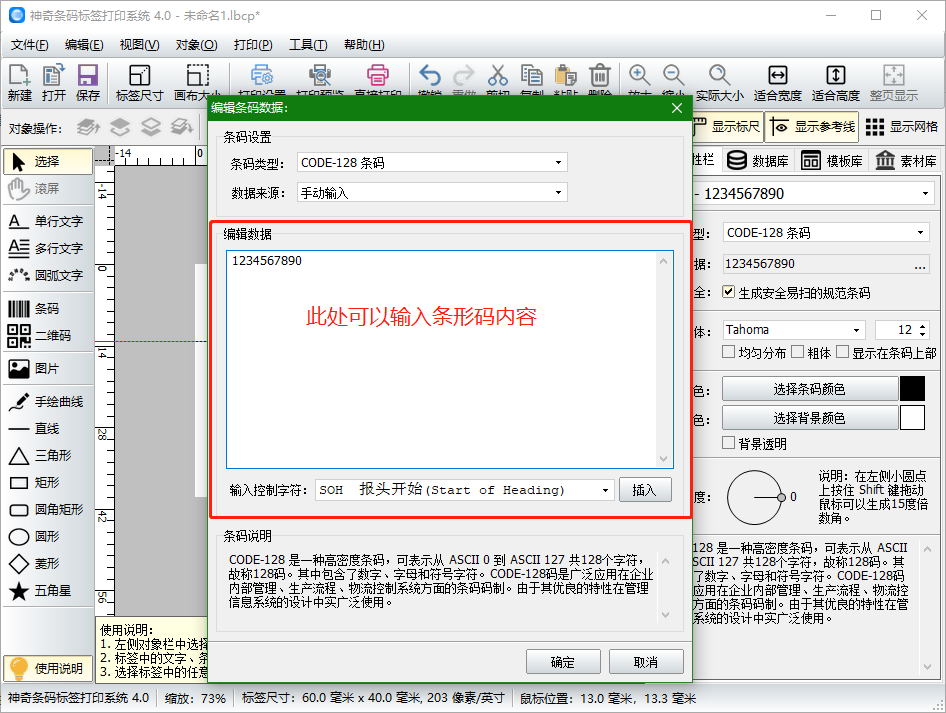Viewport: 946px width, 713px height.
Task: Toggle 显示标尺 ruler display
Action: (726, 127)
